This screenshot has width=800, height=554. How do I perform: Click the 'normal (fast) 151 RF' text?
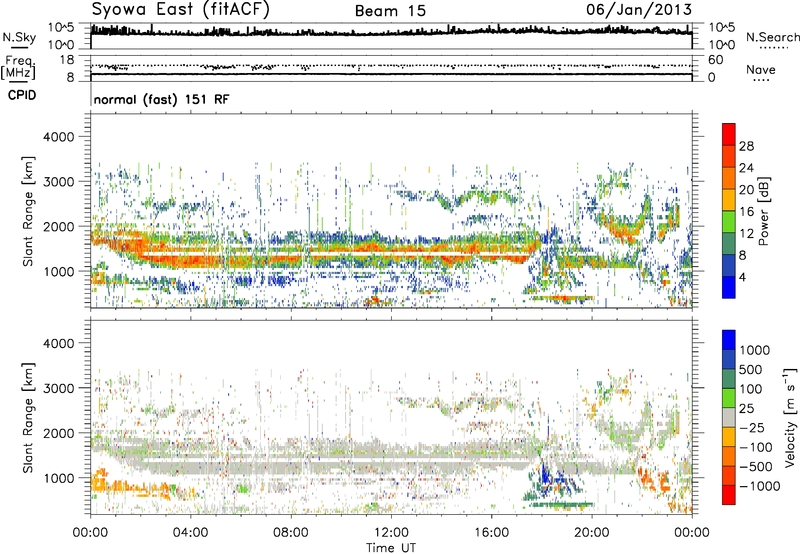click(161, 99)
